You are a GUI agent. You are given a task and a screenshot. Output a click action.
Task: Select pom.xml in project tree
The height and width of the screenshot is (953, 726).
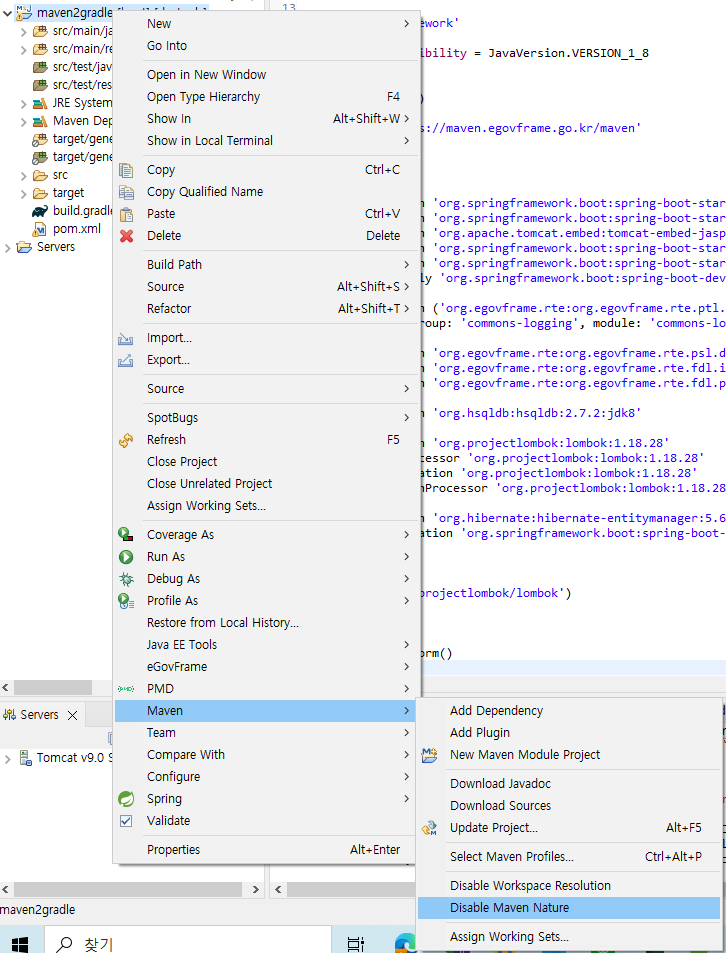coord(76,229)
